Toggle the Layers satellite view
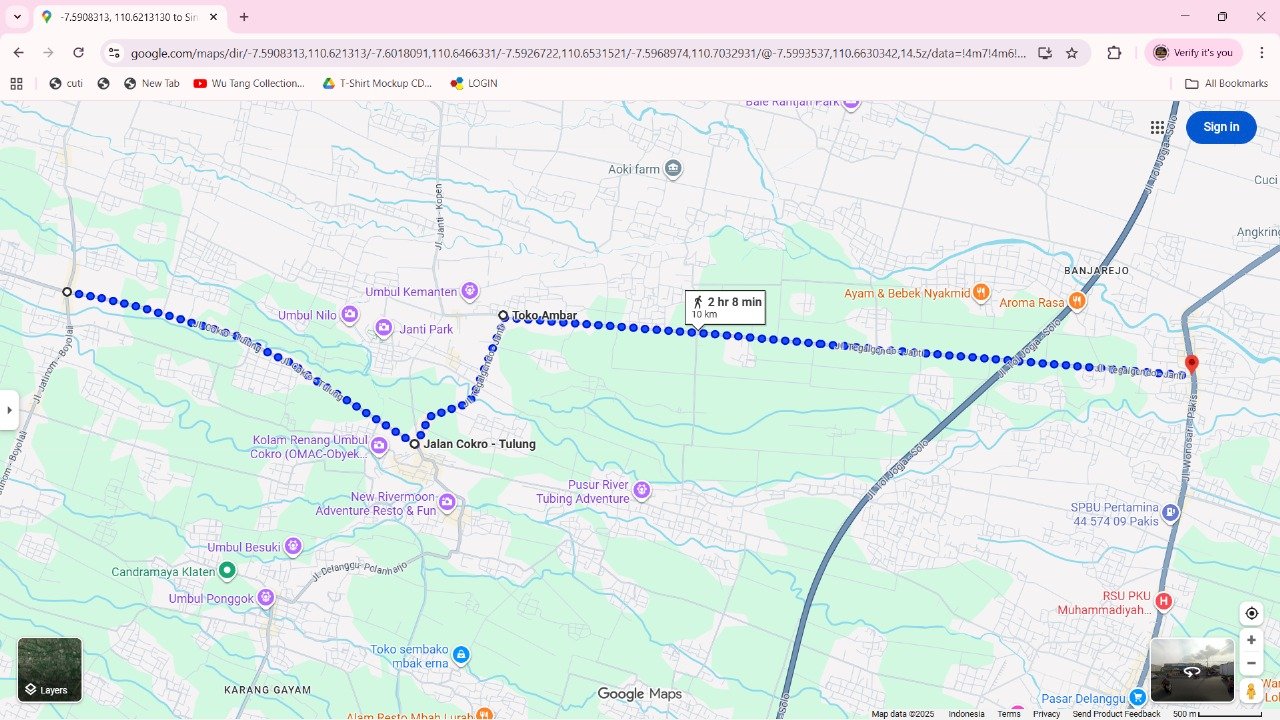 (x=49, y=670)
